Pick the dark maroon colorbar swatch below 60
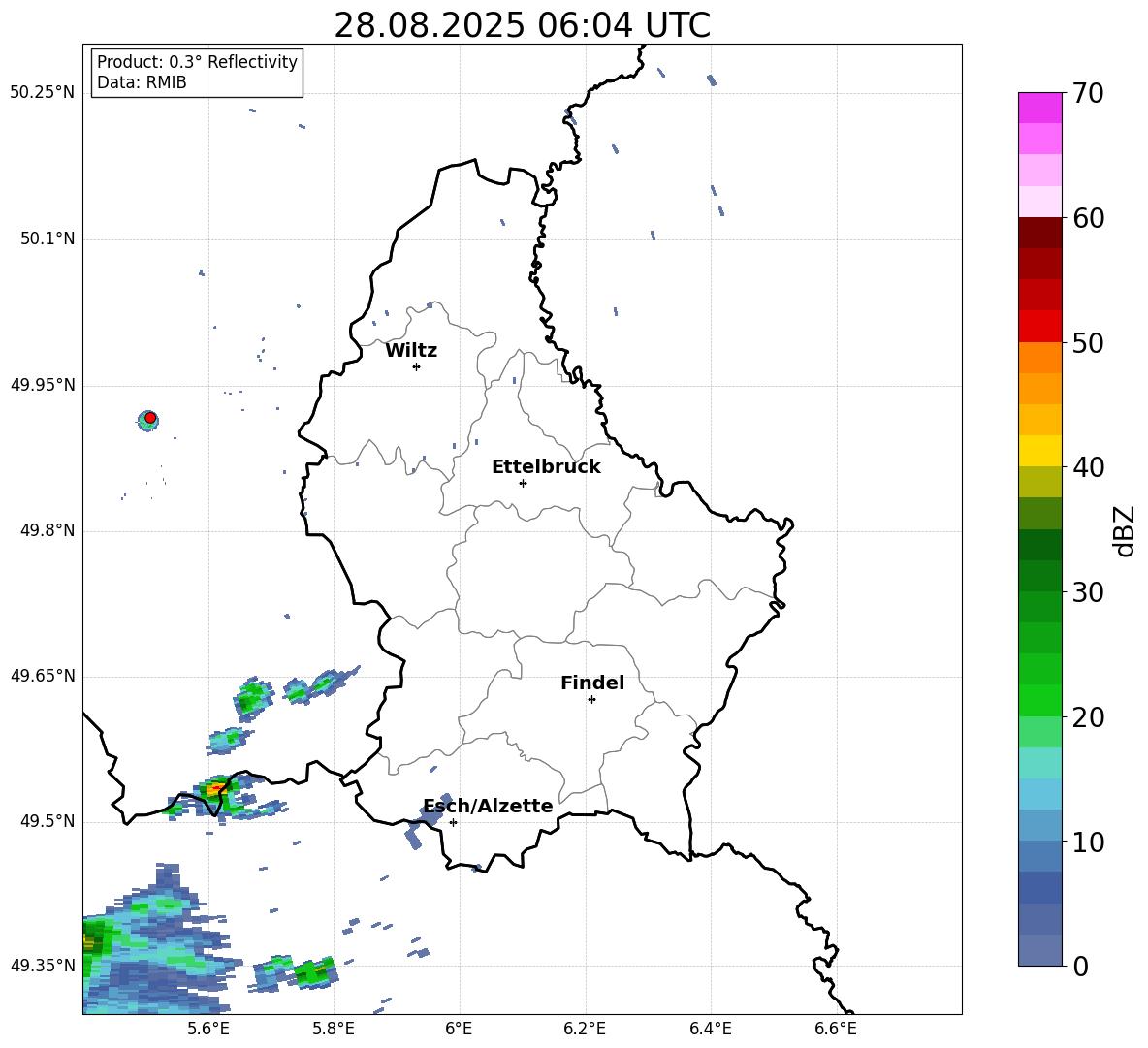The image size is (1148, 1048). (x=1040, y=233)
